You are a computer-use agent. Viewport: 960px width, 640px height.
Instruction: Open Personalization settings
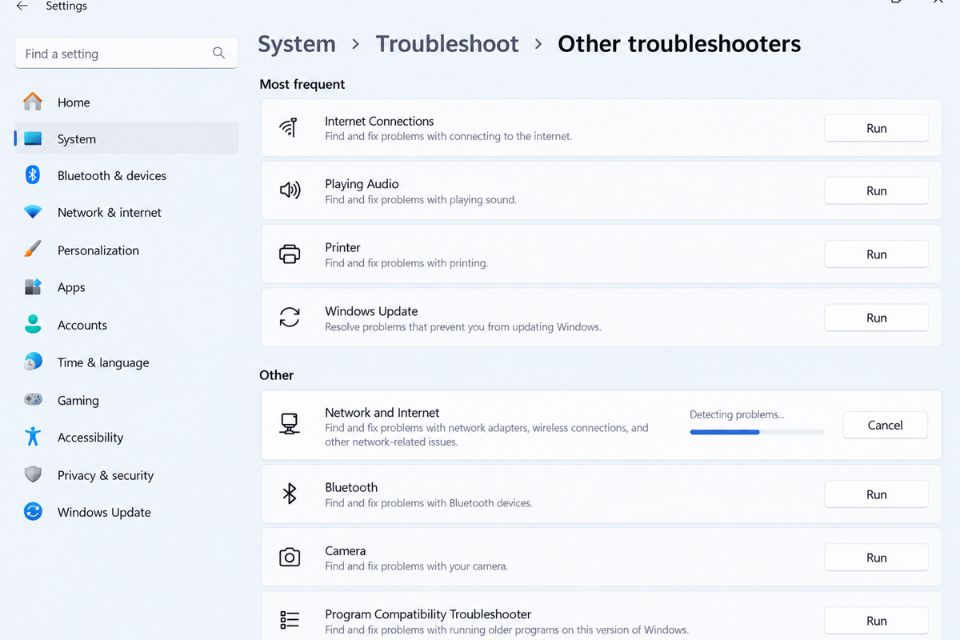[x=126, y=250]
